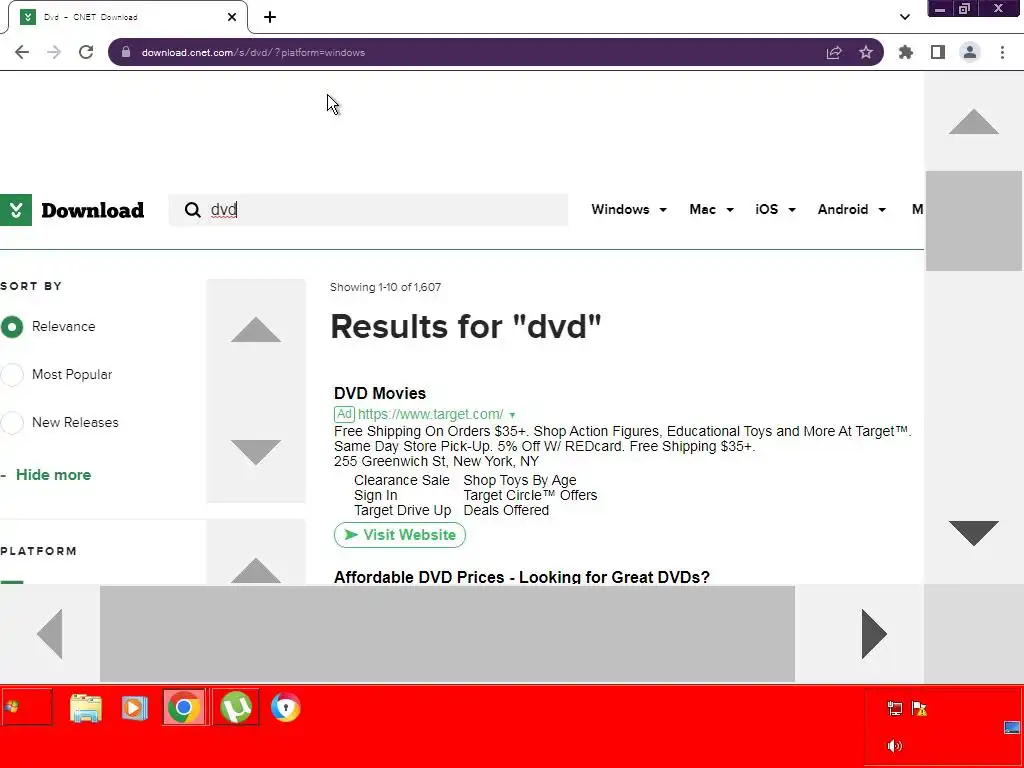1024x768 pixels.
Task: Open Chrome extensions puzzle icon
Action: tap(906, 52)
